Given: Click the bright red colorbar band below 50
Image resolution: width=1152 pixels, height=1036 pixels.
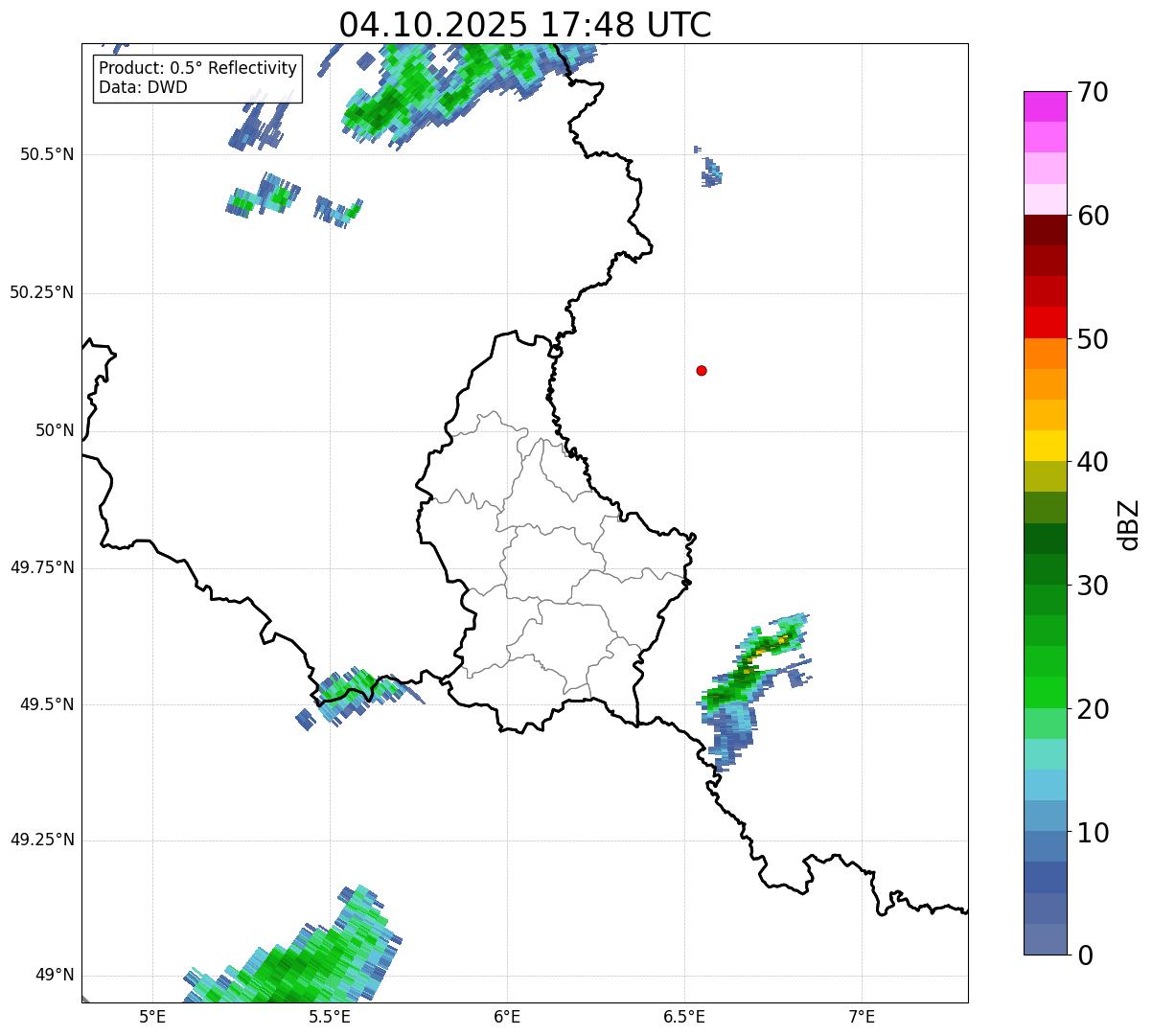Looking at the screenshot, I should click(x=1046, y=322).
